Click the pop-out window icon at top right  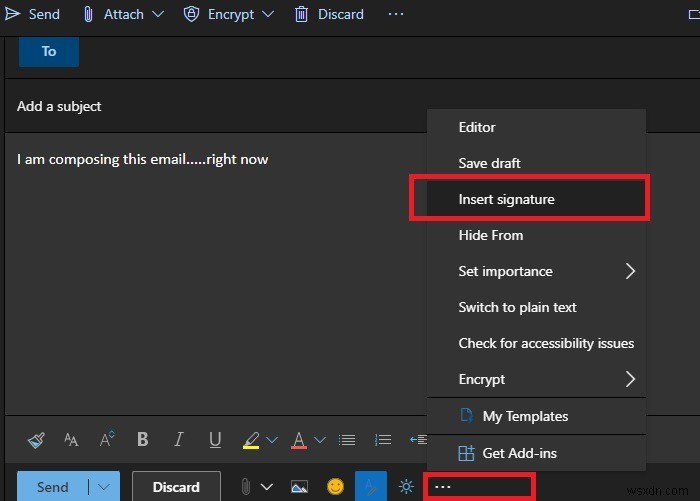click(x=694, y=15)
